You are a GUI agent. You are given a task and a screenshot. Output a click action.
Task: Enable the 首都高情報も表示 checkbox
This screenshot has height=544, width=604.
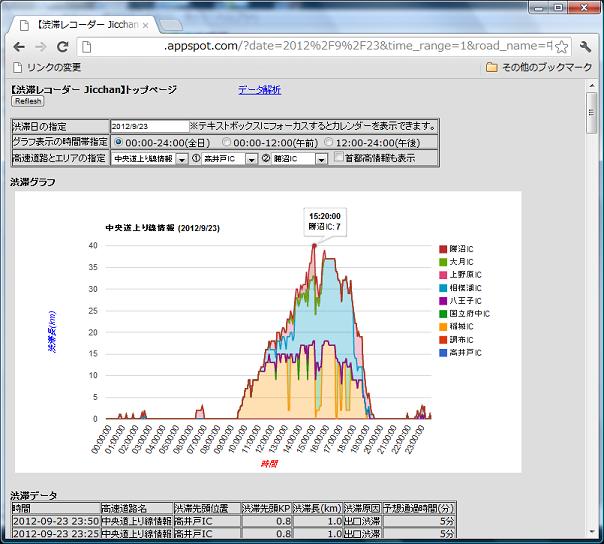[x=339, y=157]
